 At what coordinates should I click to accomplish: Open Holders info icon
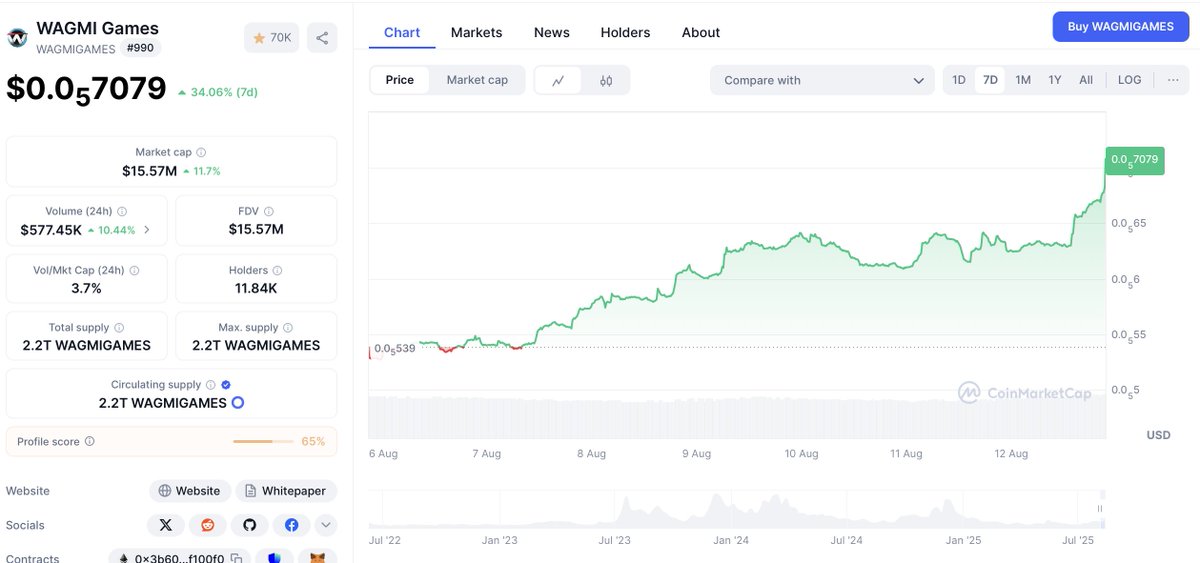click(277, 271)
